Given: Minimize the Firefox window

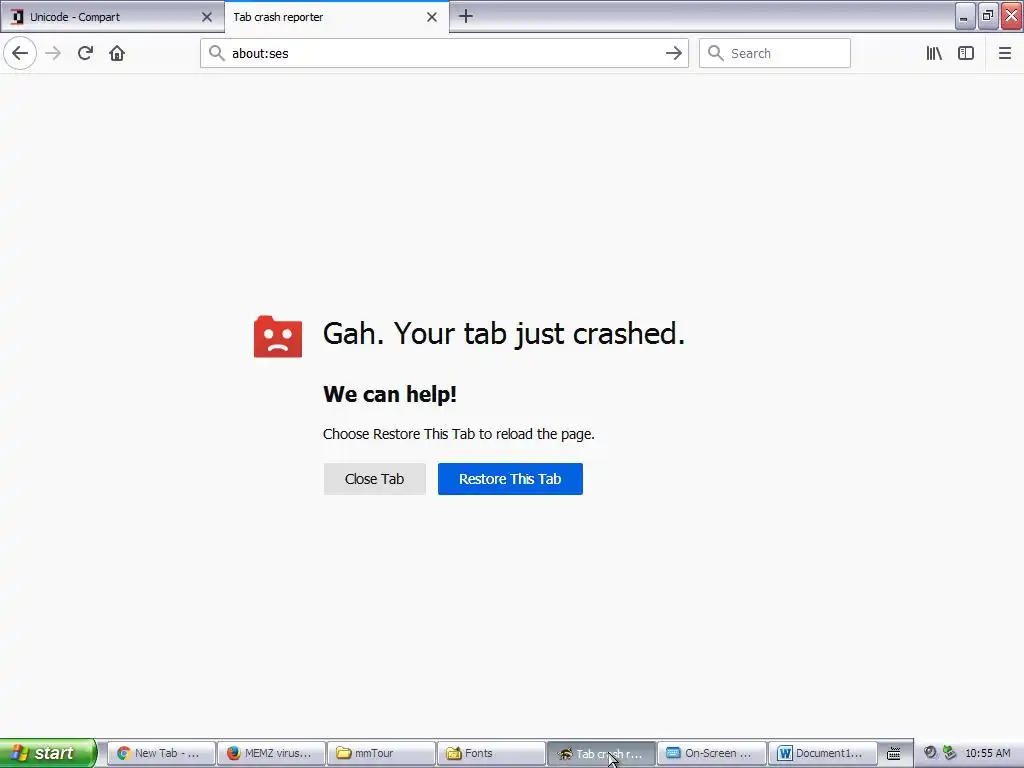Looking at the screenshot, I should click(x=964, y=16).
